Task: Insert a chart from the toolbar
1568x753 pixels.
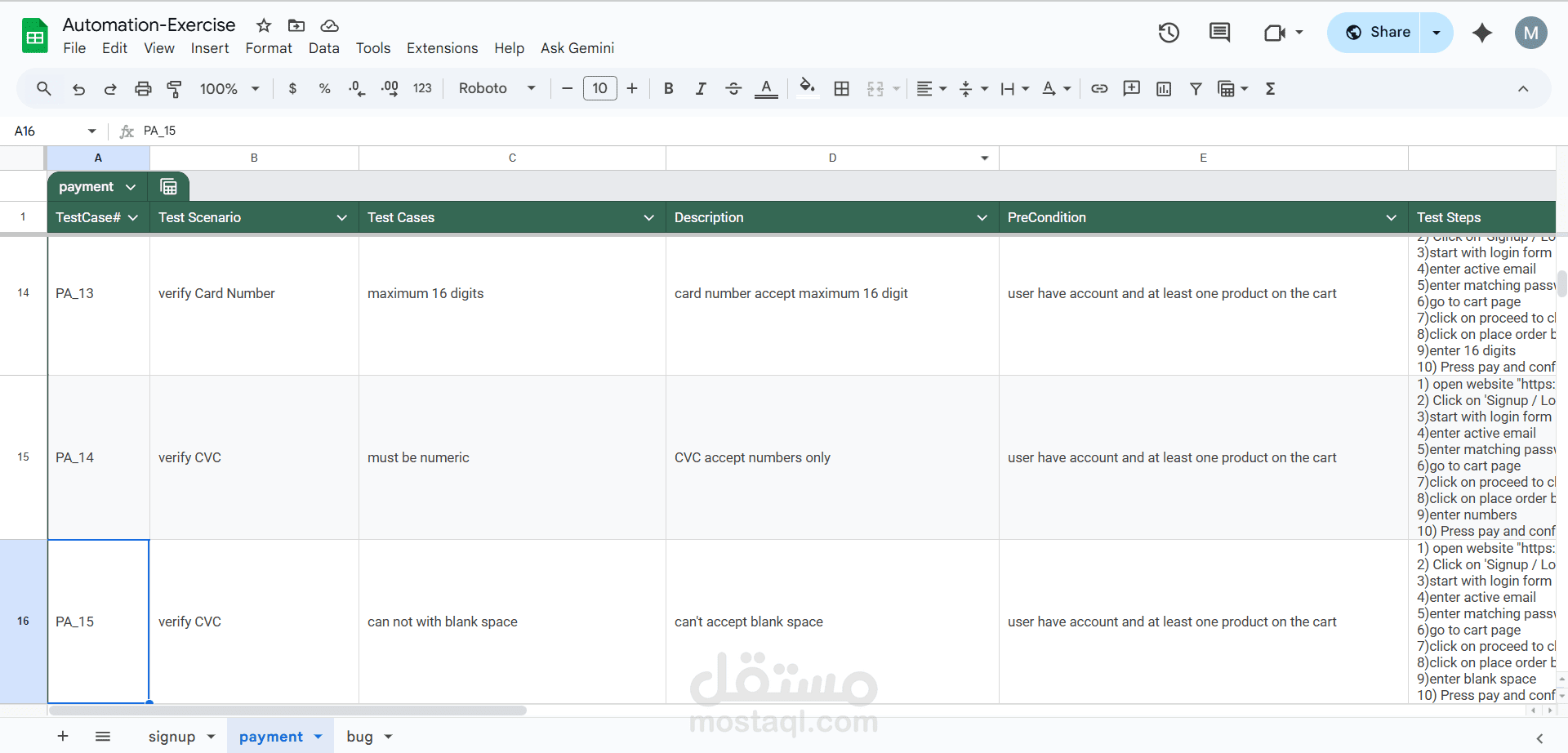Action: (x=1164, y=88)
